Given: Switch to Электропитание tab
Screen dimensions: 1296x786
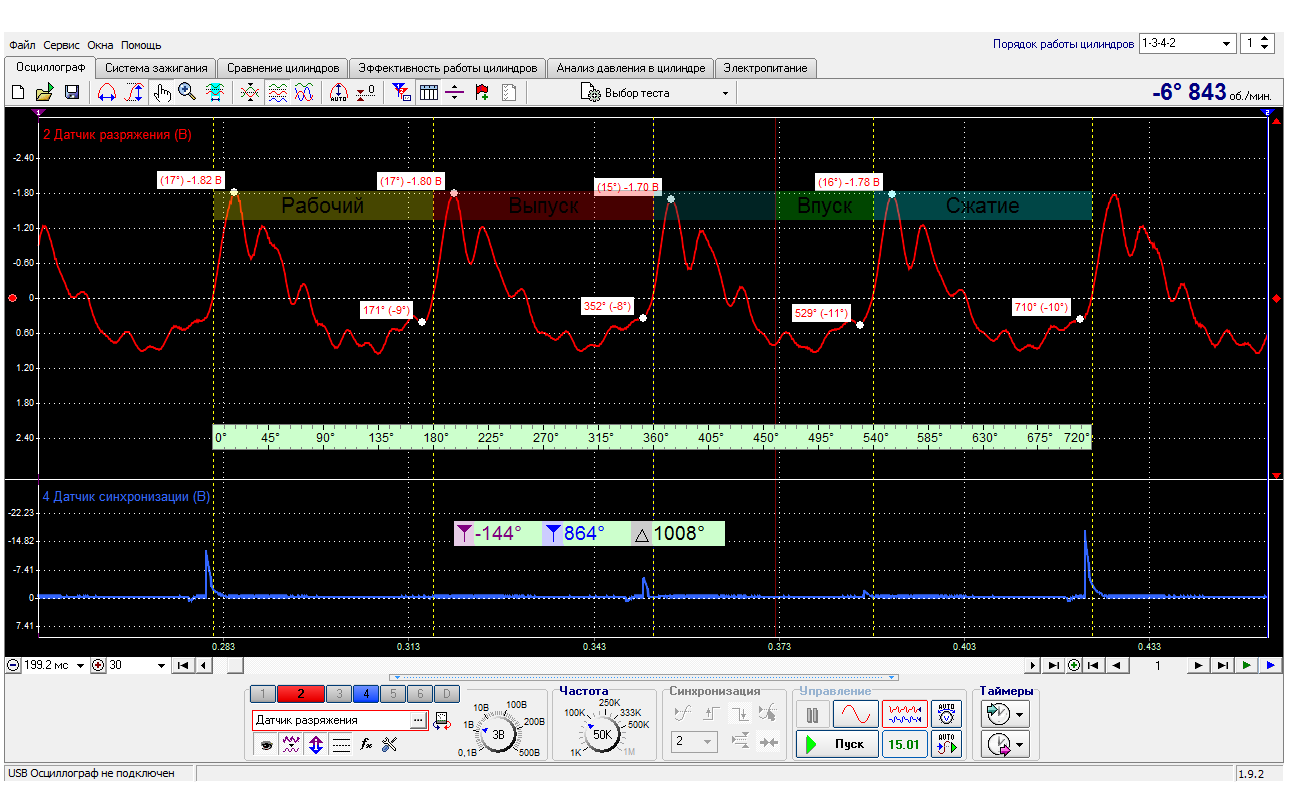Looking at the screenshot, I should tap(766, 68).
